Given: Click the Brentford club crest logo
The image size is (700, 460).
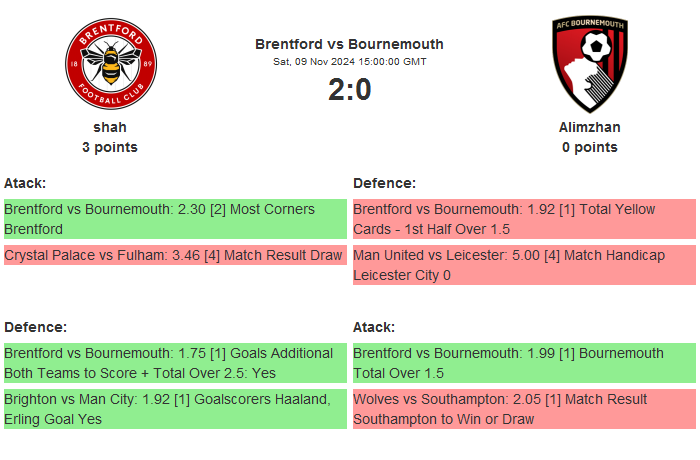Looking at the screenshot, I should (x=110, y=64).
